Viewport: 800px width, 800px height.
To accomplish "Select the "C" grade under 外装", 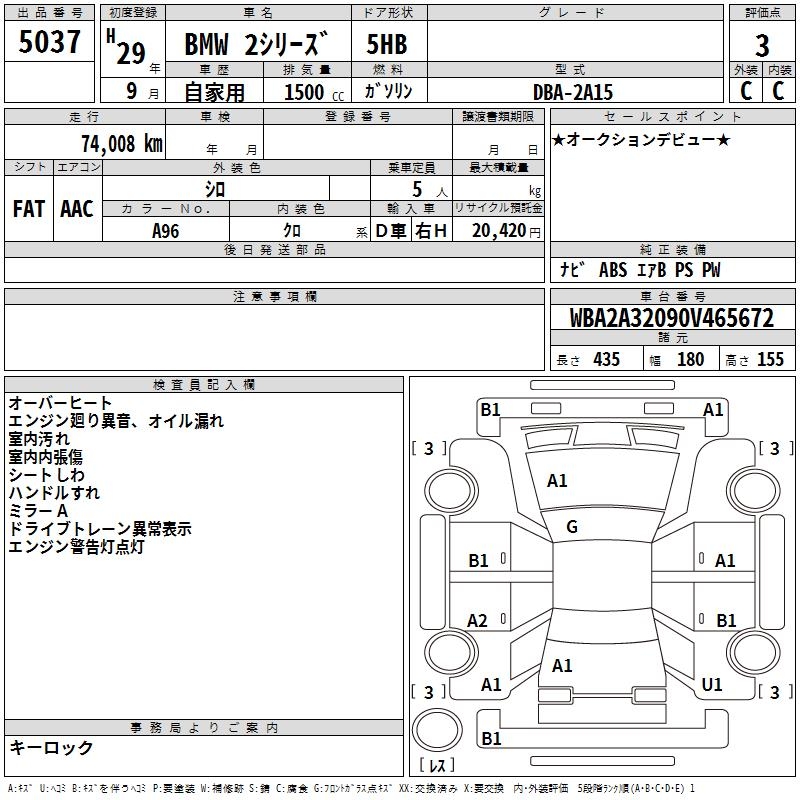I will point(746,91).
